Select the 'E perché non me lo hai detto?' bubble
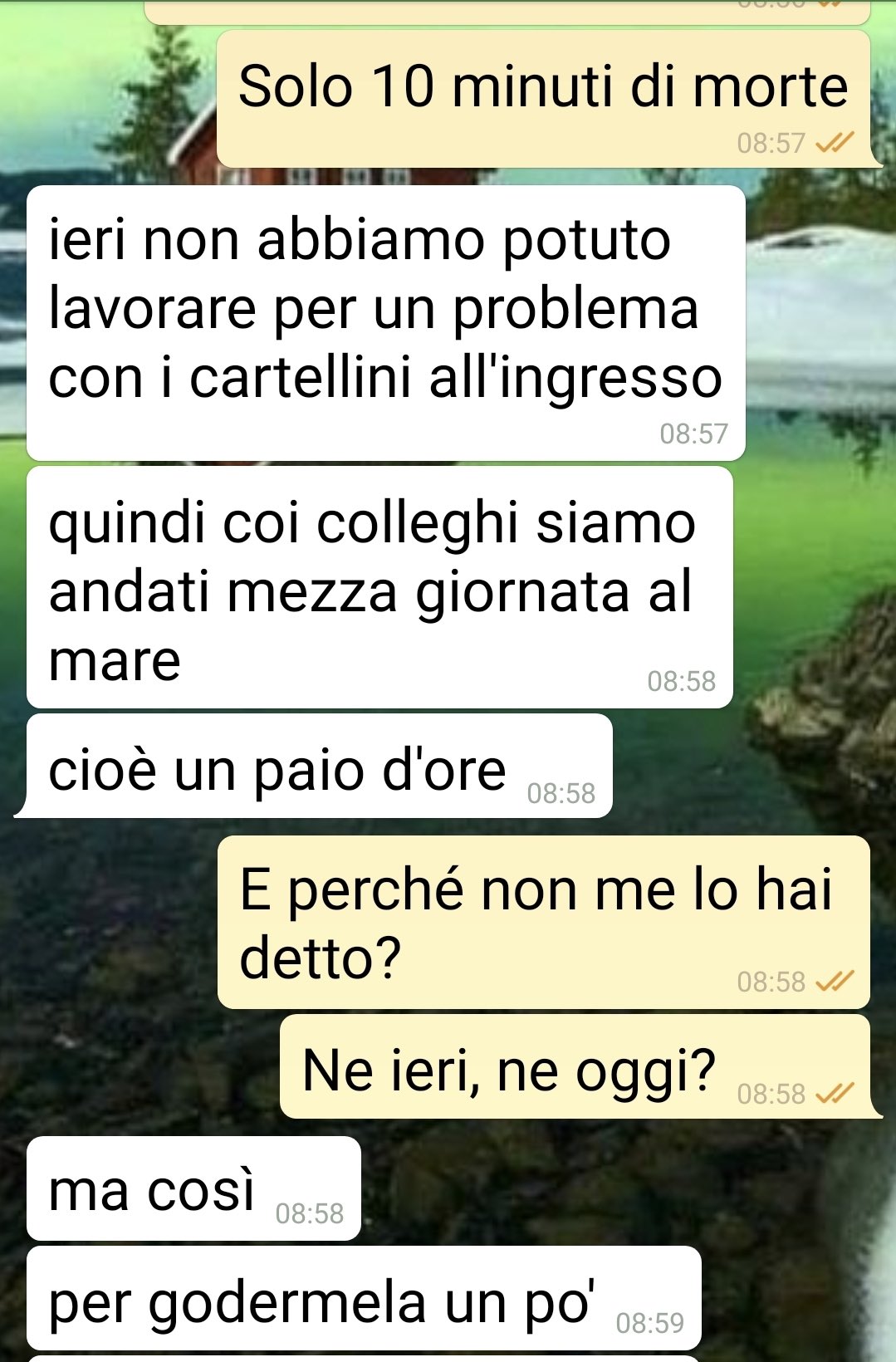 pos(544,922)
